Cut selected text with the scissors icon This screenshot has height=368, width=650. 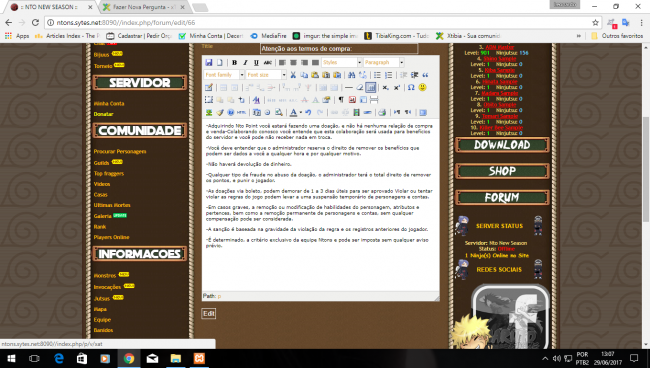click(x=293, y=75)
